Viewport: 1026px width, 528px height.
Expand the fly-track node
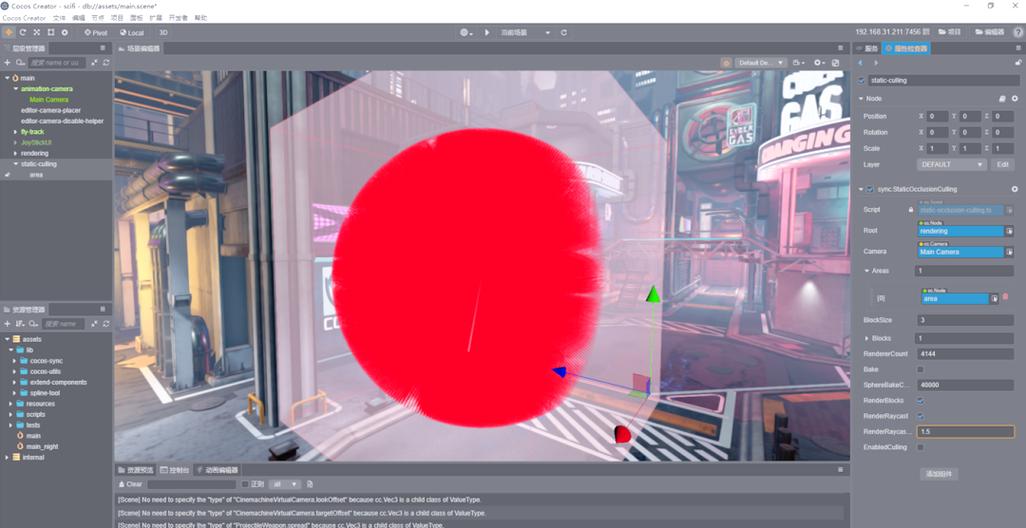click(x=16, y=132)
